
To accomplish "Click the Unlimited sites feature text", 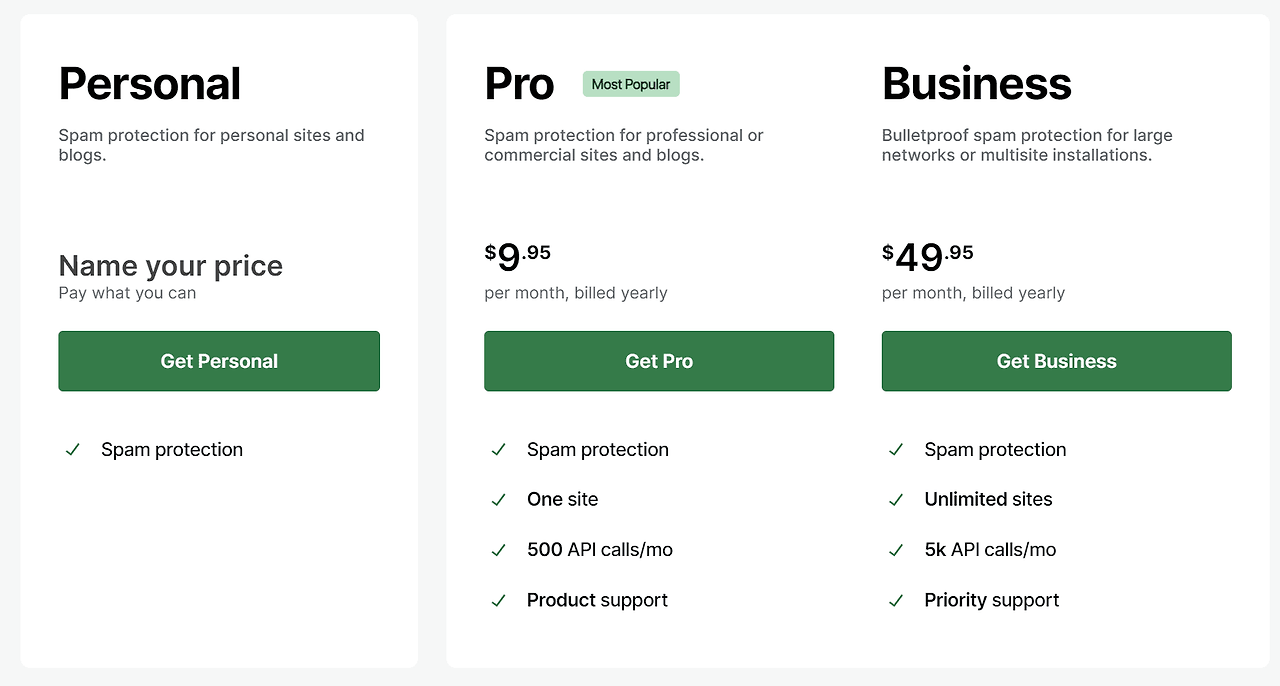I will (988, 500).
